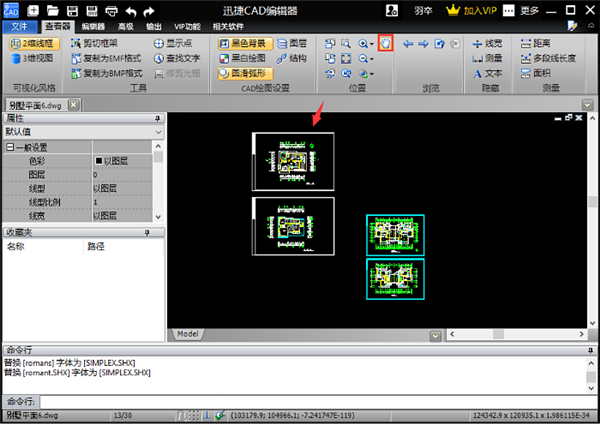Click the fit to window icon
600x424 pixels.
coord(346,59)
